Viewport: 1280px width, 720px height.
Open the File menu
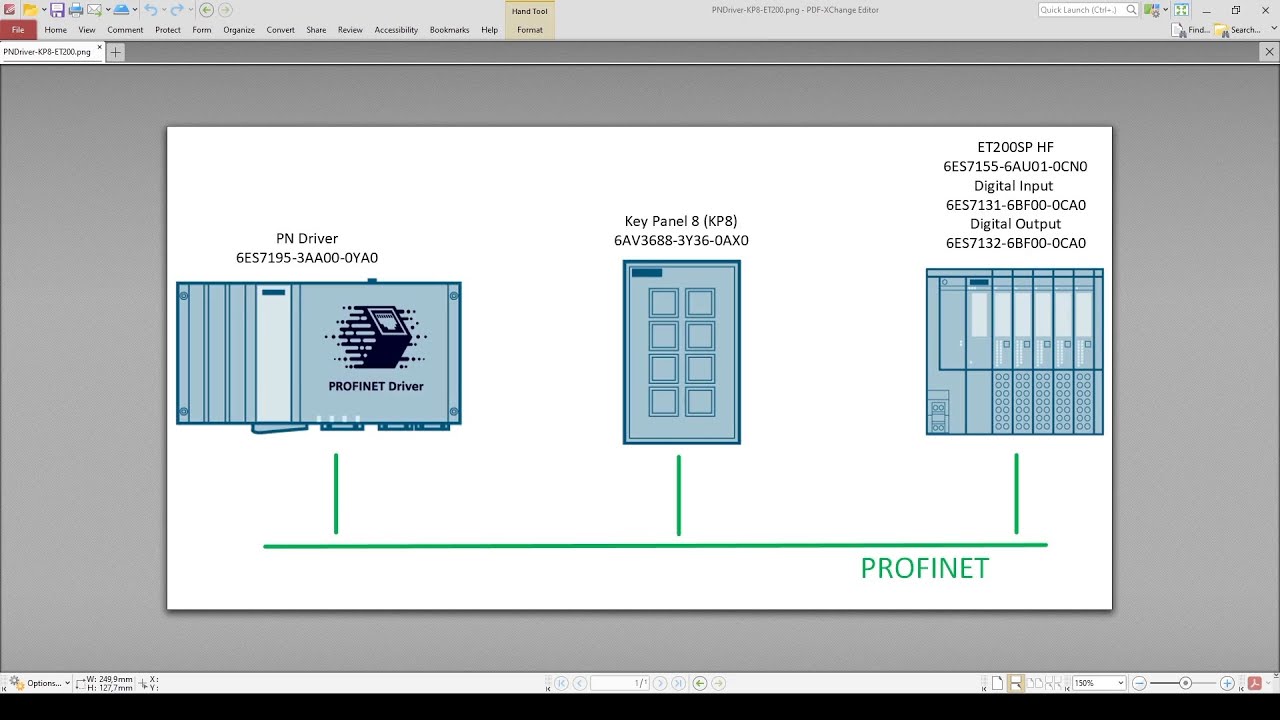(18, 30)
